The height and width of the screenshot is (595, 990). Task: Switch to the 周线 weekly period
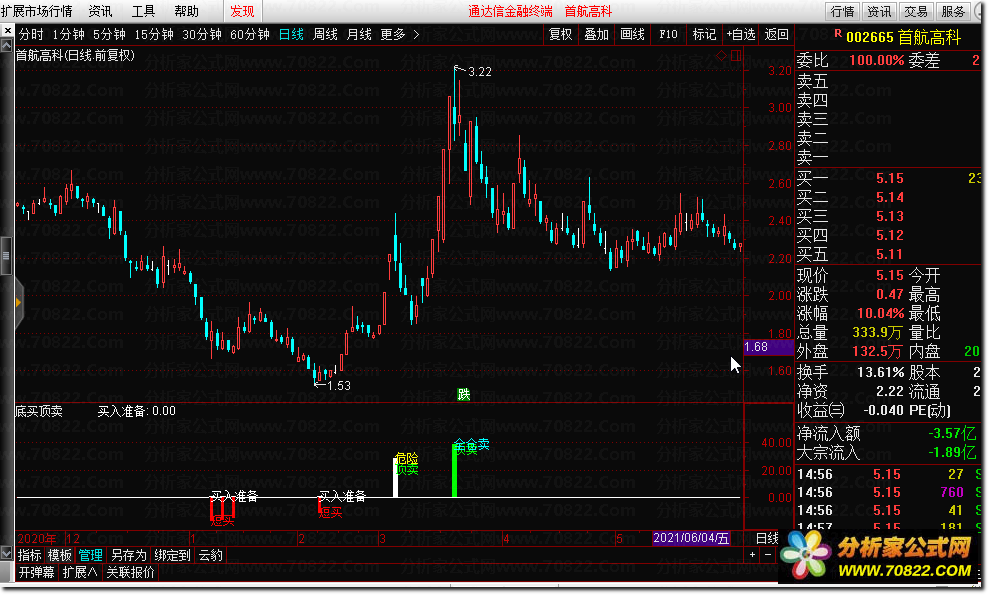(325, 34)
